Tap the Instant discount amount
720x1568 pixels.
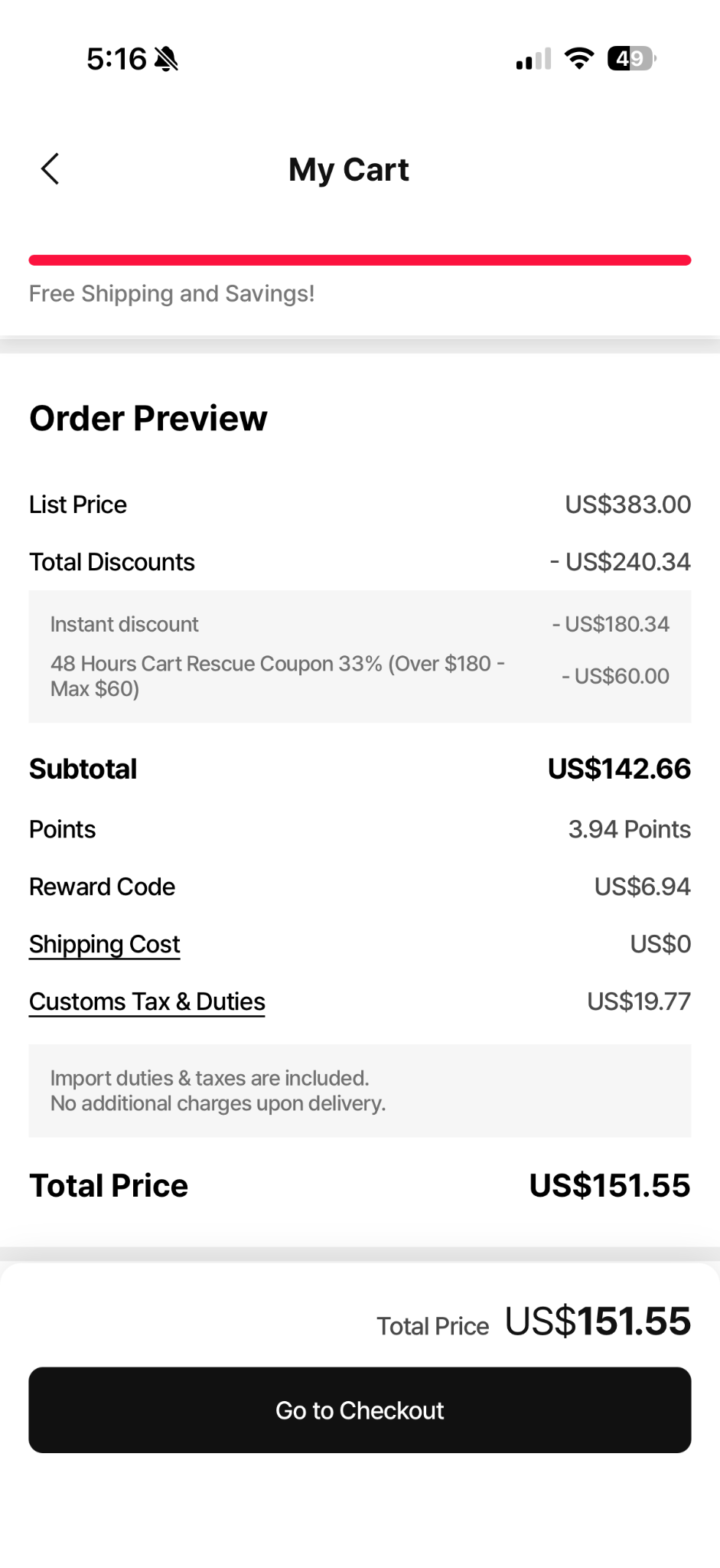(x=611, y=624)
